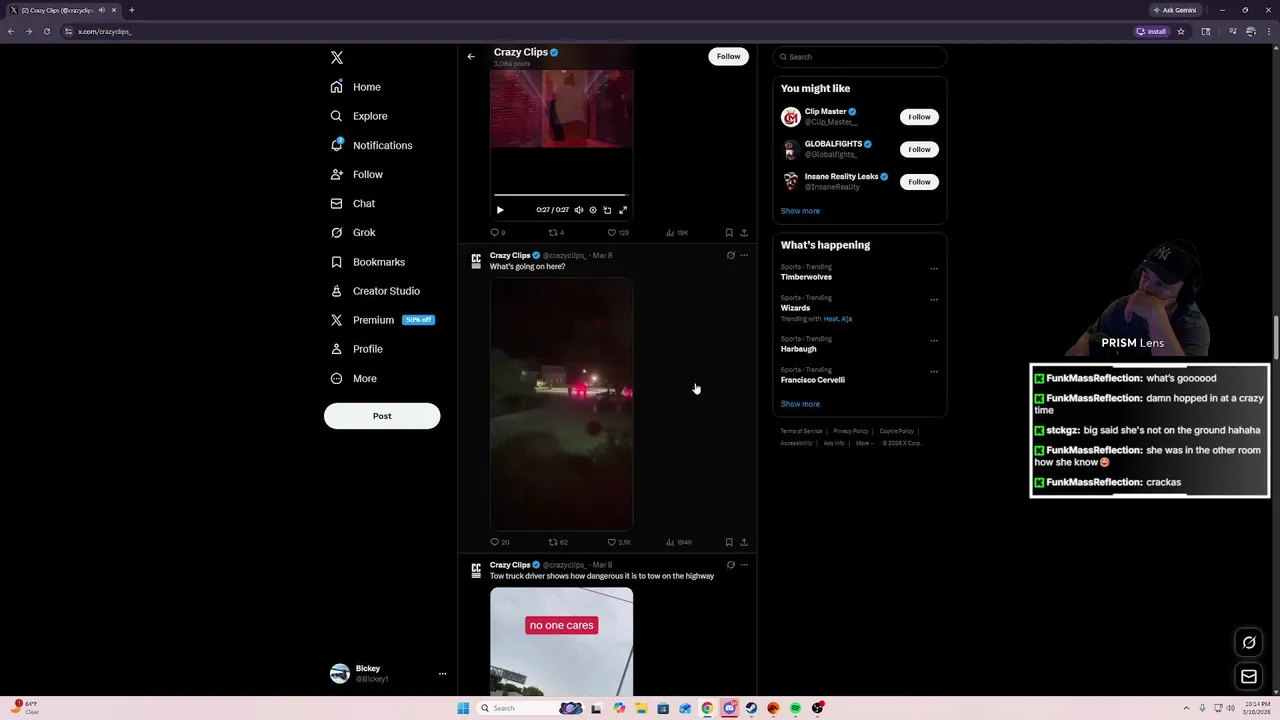
Task: Follow GLOBALFIGHTS
Action: click(x=919, y=149)
